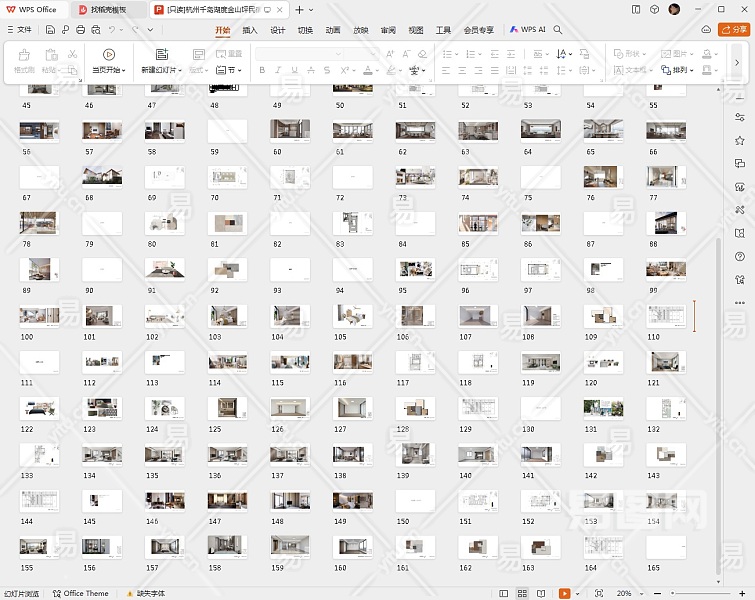Expand the 文件 file menu
This screenshot has width=755, height=600.
point(18,30)
